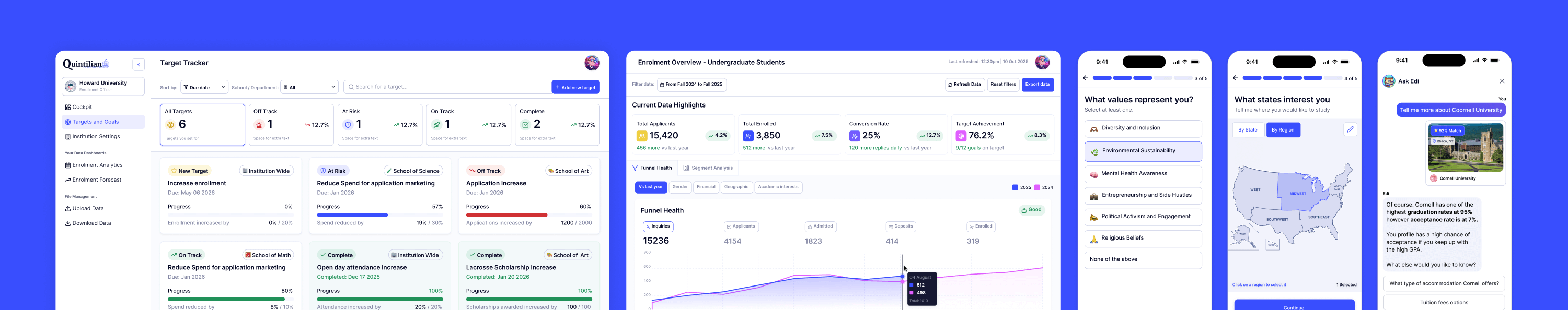
Task: Click the Reset filters button
Action: click(x=1002, y=85)
